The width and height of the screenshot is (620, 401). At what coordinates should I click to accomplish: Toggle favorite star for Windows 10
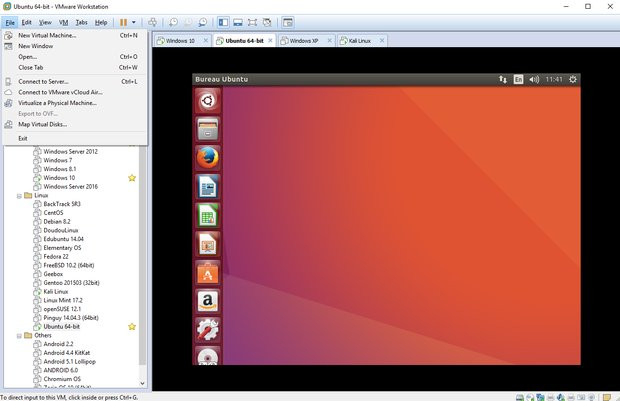132,178
